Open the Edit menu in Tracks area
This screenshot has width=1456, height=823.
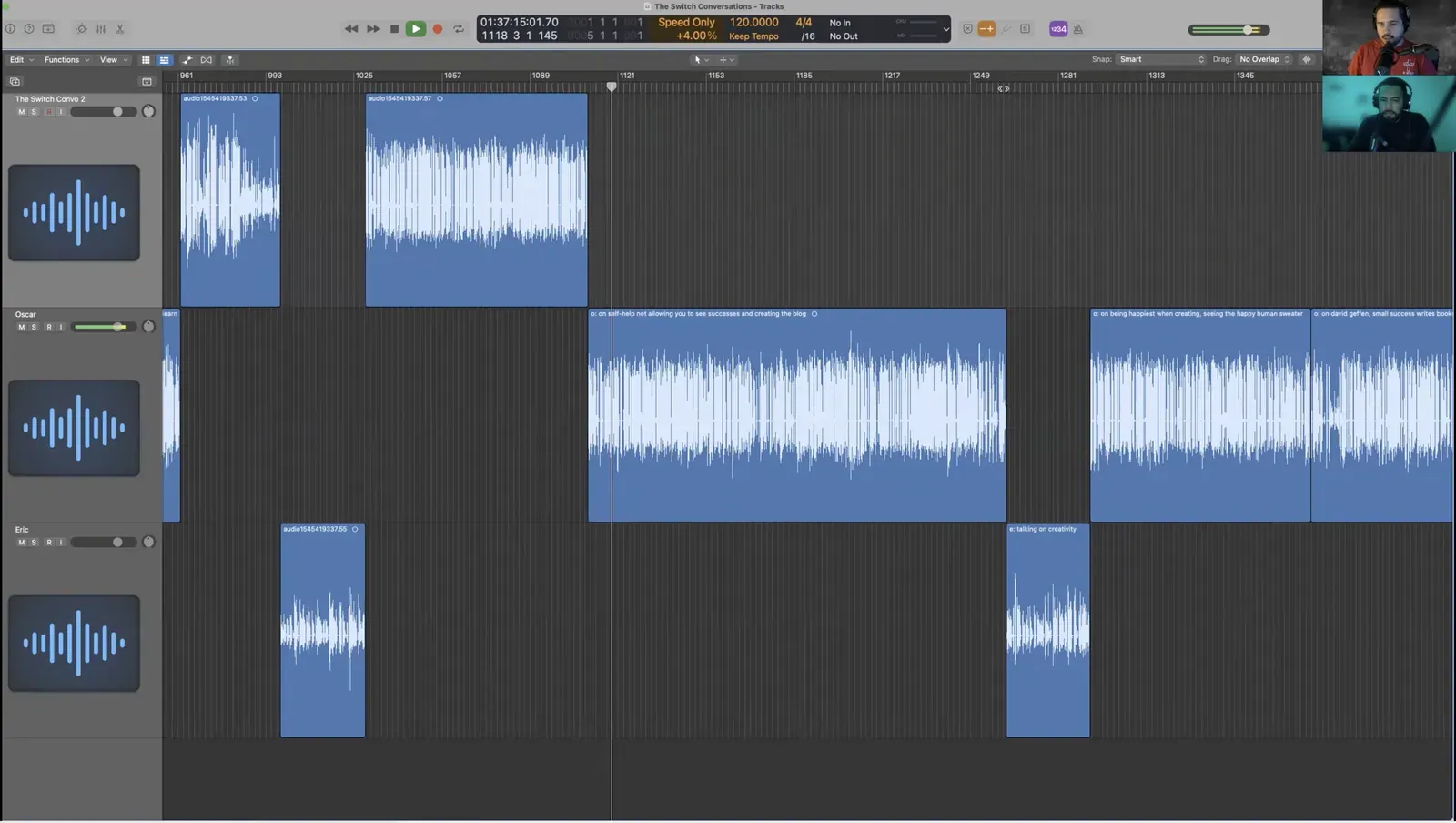(22, 60)
